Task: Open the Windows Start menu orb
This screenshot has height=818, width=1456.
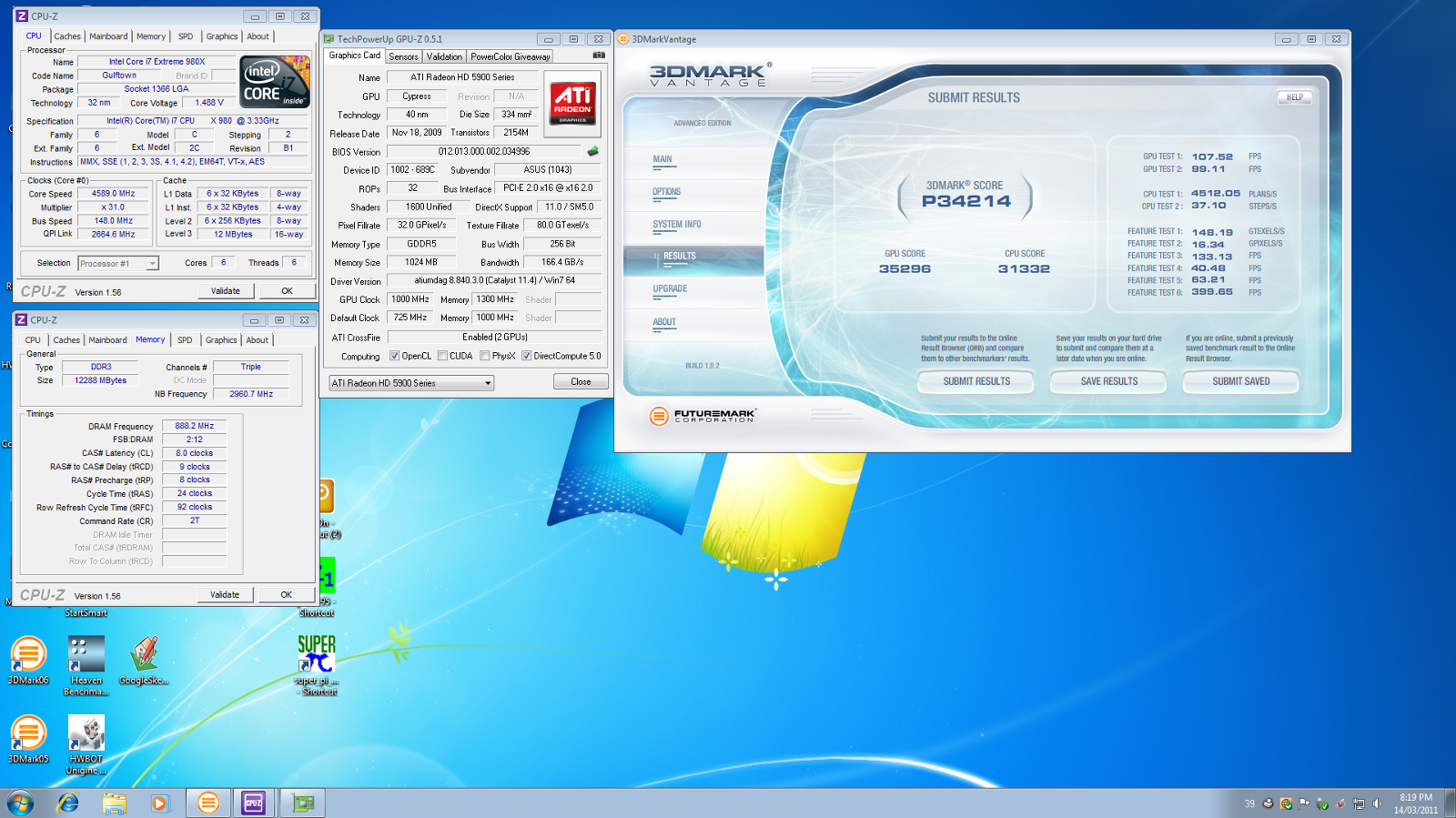Action: (x=20, y=803)
